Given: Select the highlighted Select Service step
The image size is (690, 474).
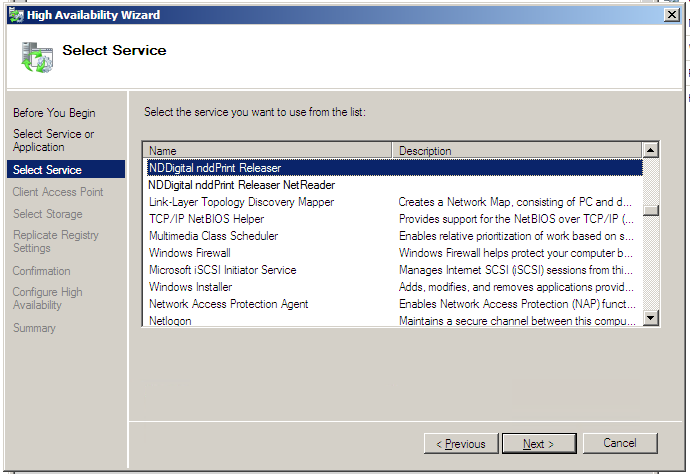Looking at the screenshot, I should point(47,170).
